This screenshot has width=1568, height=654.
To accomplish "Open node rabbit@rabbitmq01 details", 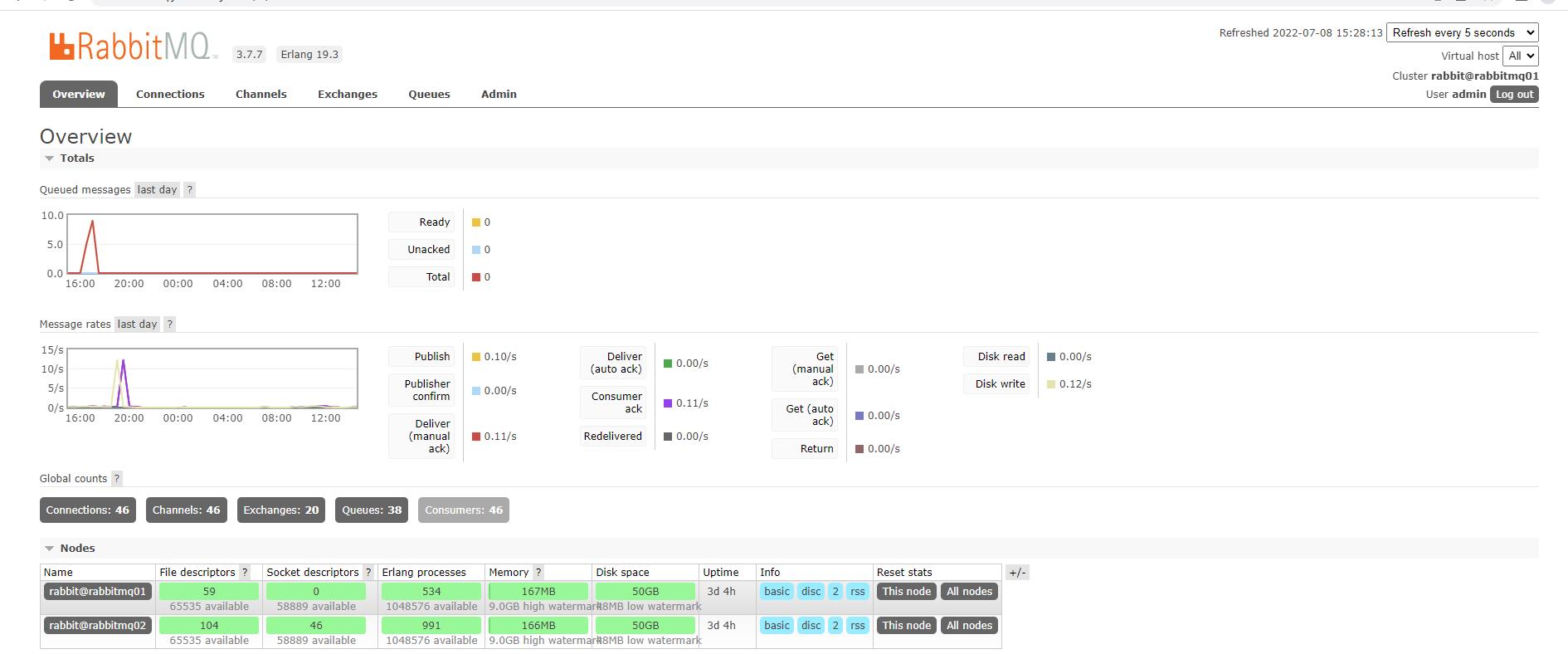I will coord(98,591).
